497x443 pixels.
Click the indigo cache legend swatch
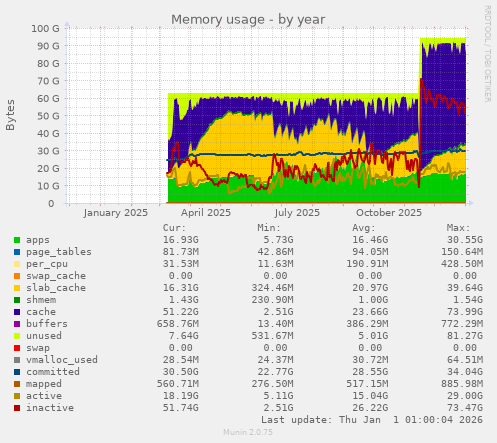(x=17, y=312)
